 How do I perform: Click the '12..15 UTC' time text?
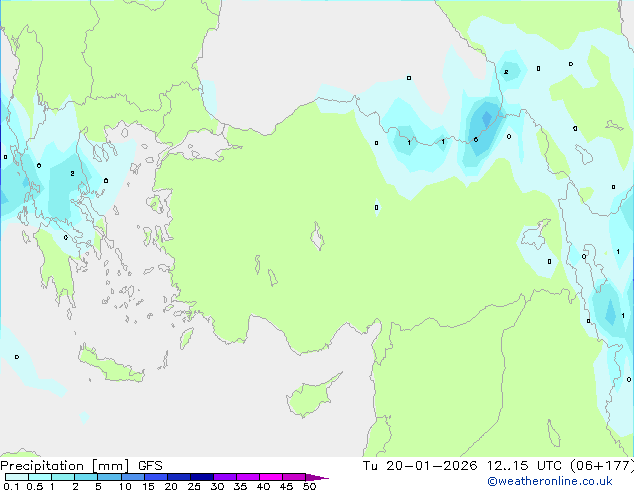pyautogui.click(x=524, y=466)
